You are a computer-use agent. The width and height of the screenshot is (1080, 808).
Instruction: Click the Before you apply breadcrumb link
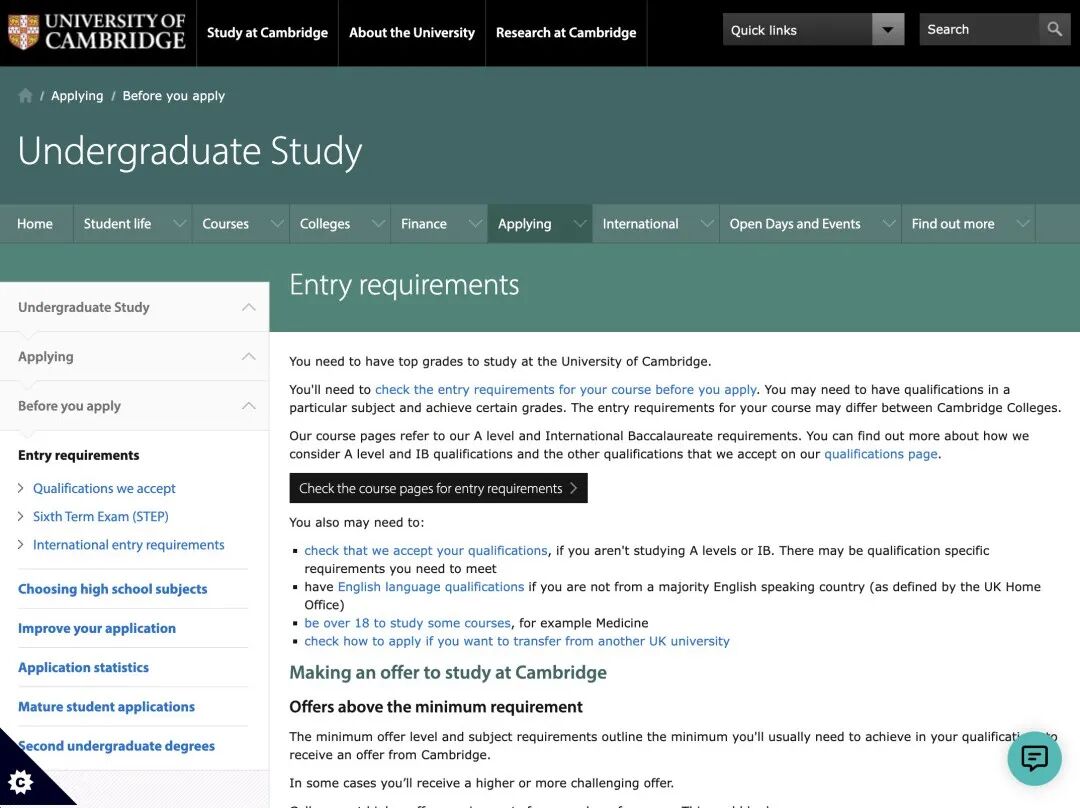[x=174, y=96]
